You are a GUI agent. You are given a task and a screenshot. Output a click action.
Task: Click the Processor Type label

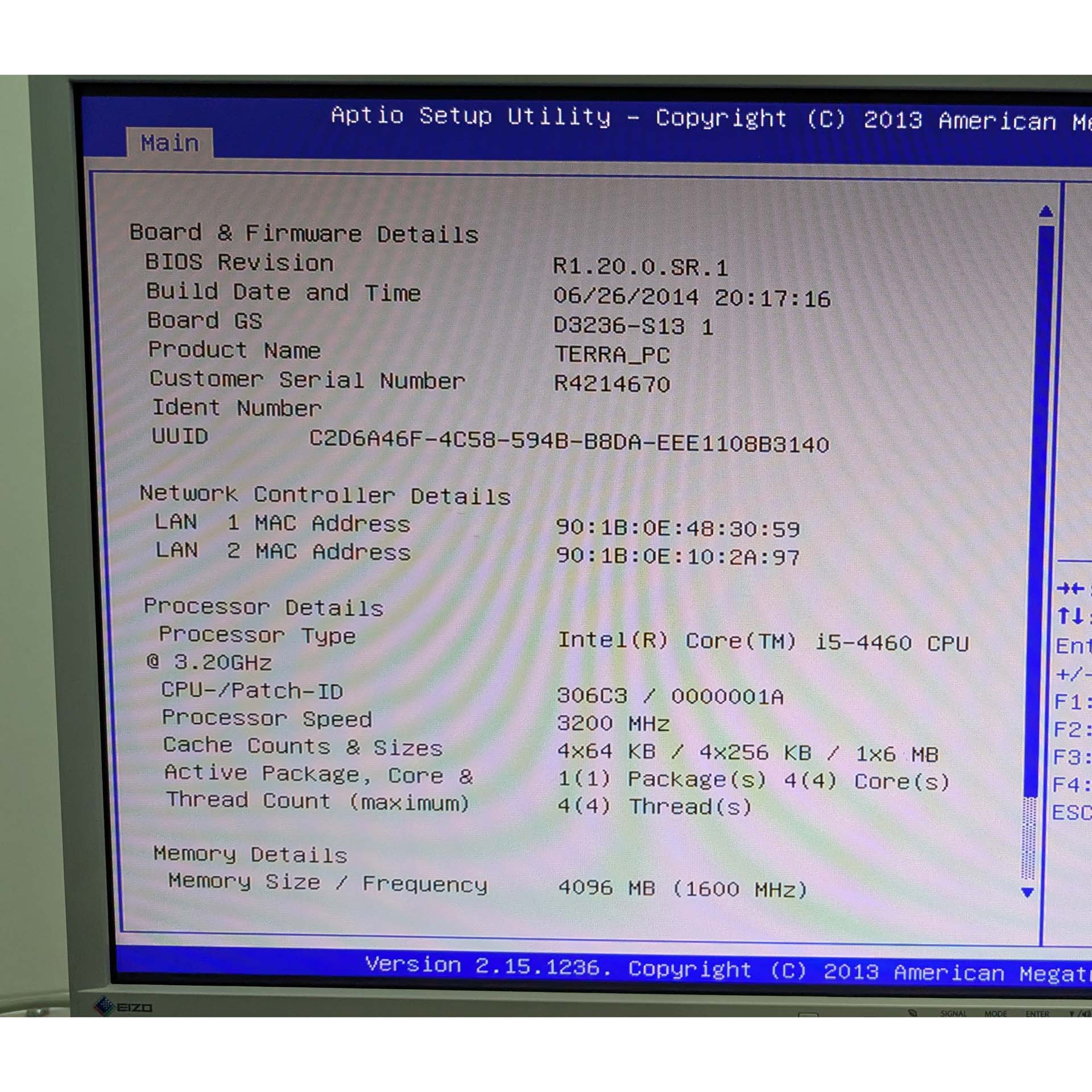[x=257, y=635]
